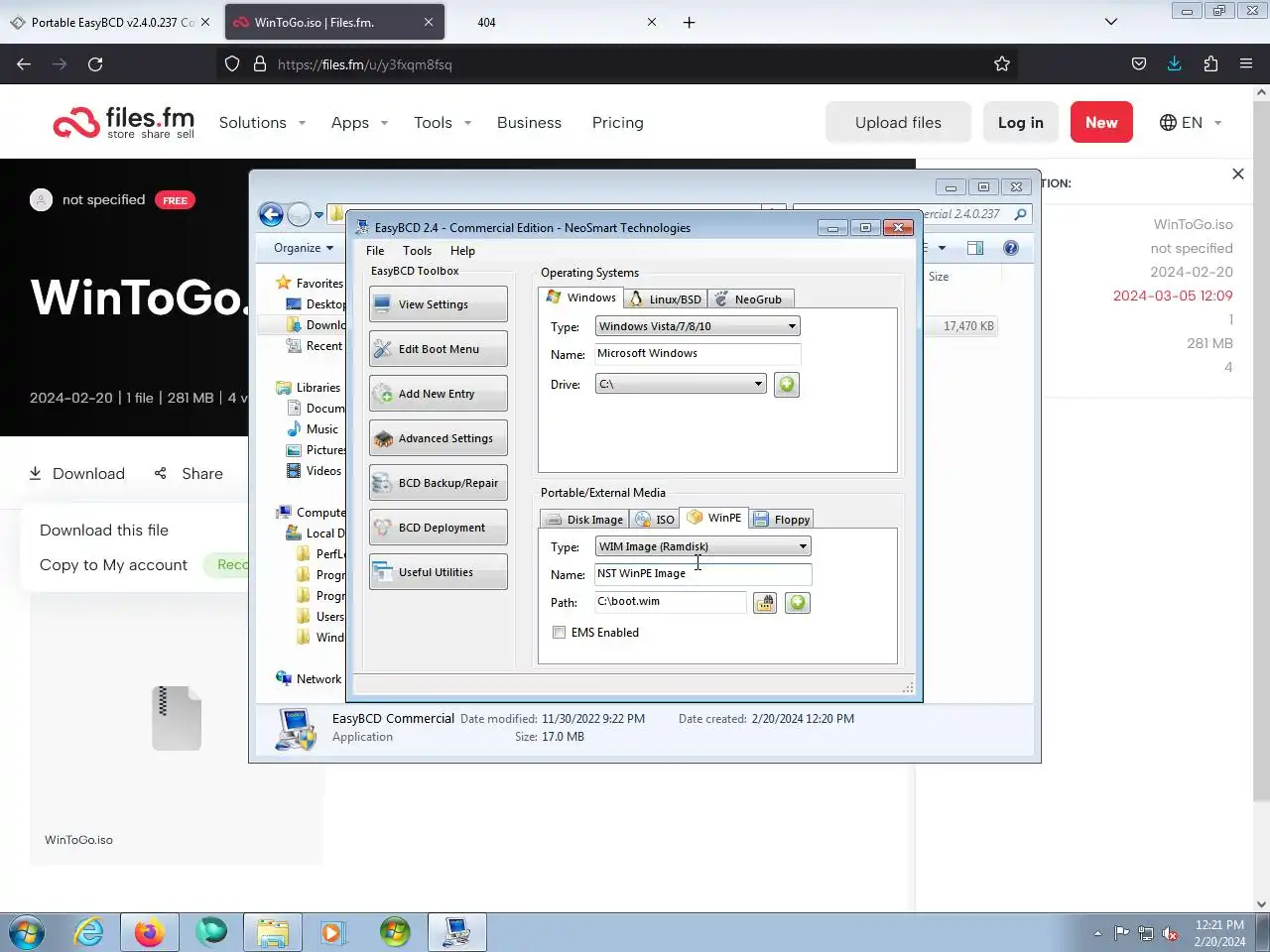Close the files.fm information side panel
The width and height of the screenshot is (1270, 952).
point(1238,175)
